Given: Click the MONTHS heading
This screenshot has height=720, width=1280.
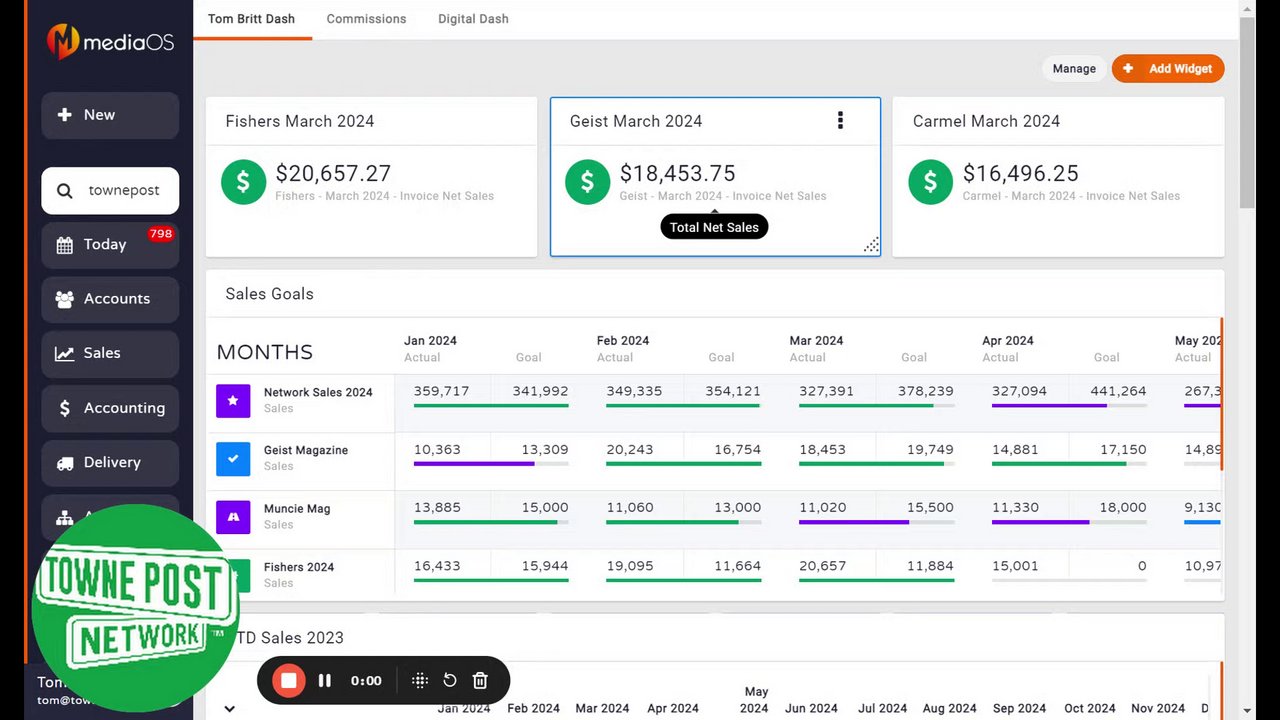Looking at the screenshot, I should [265, 352].
